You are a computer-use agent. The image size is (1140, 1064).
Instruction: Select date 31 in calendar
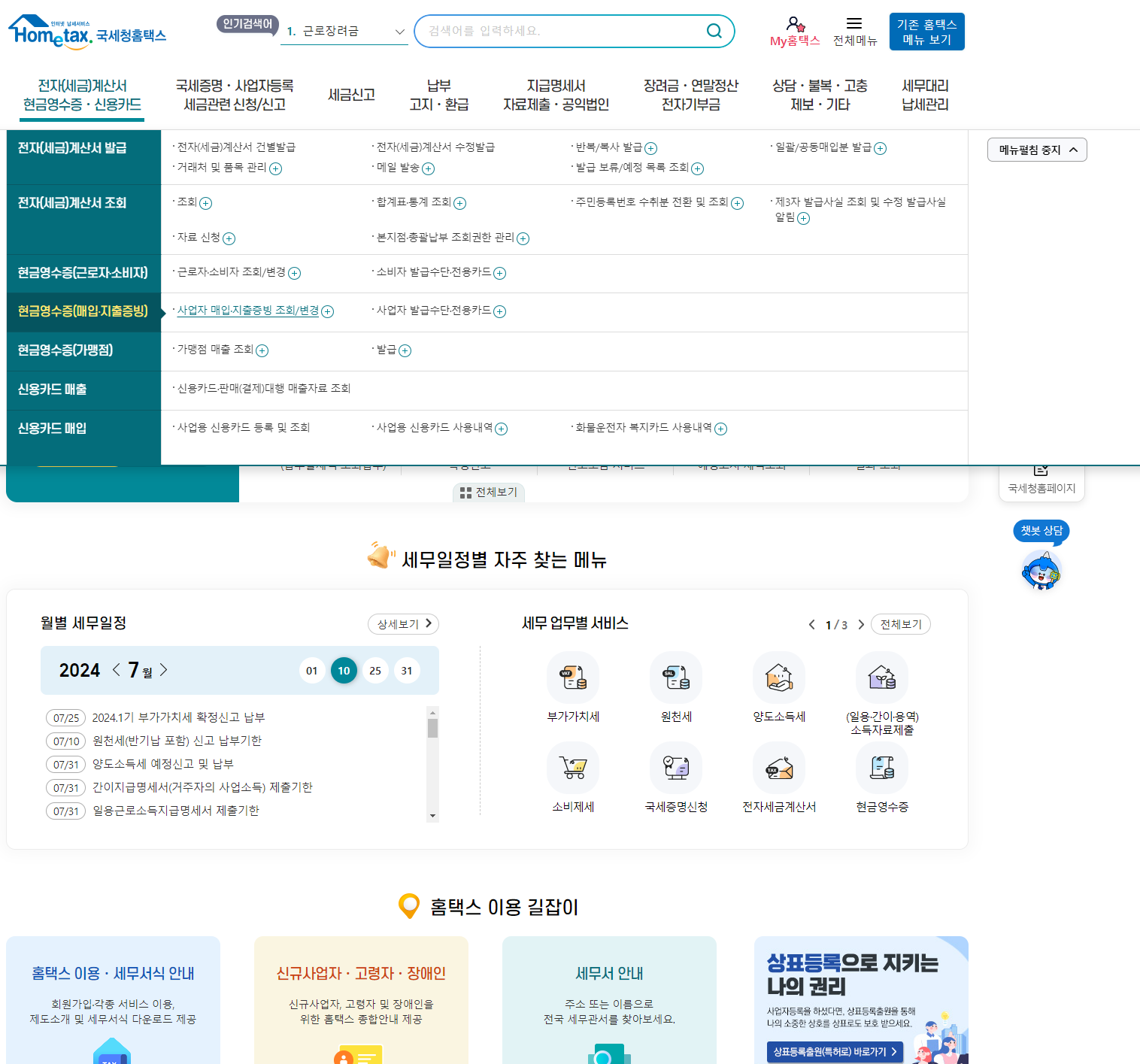click(407, 671)
